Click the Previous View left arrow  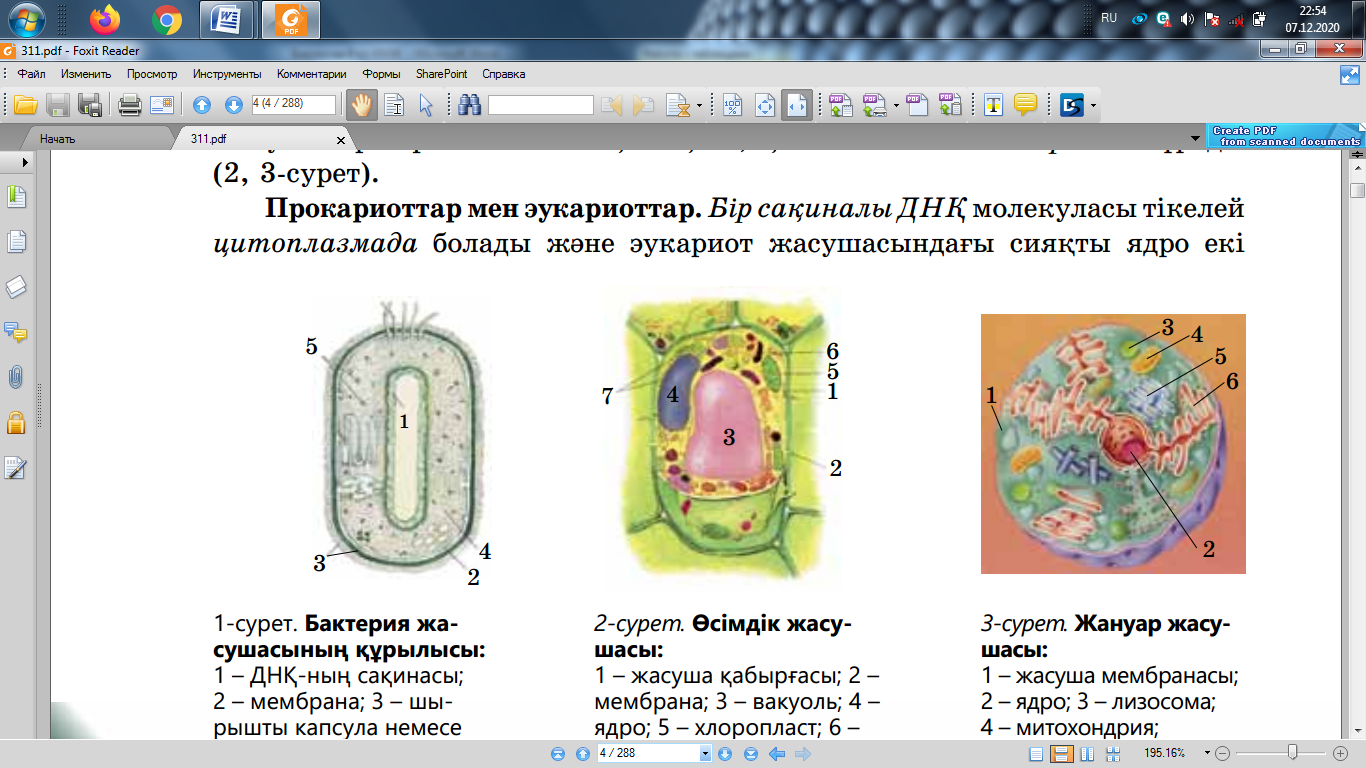pos(777,753)
